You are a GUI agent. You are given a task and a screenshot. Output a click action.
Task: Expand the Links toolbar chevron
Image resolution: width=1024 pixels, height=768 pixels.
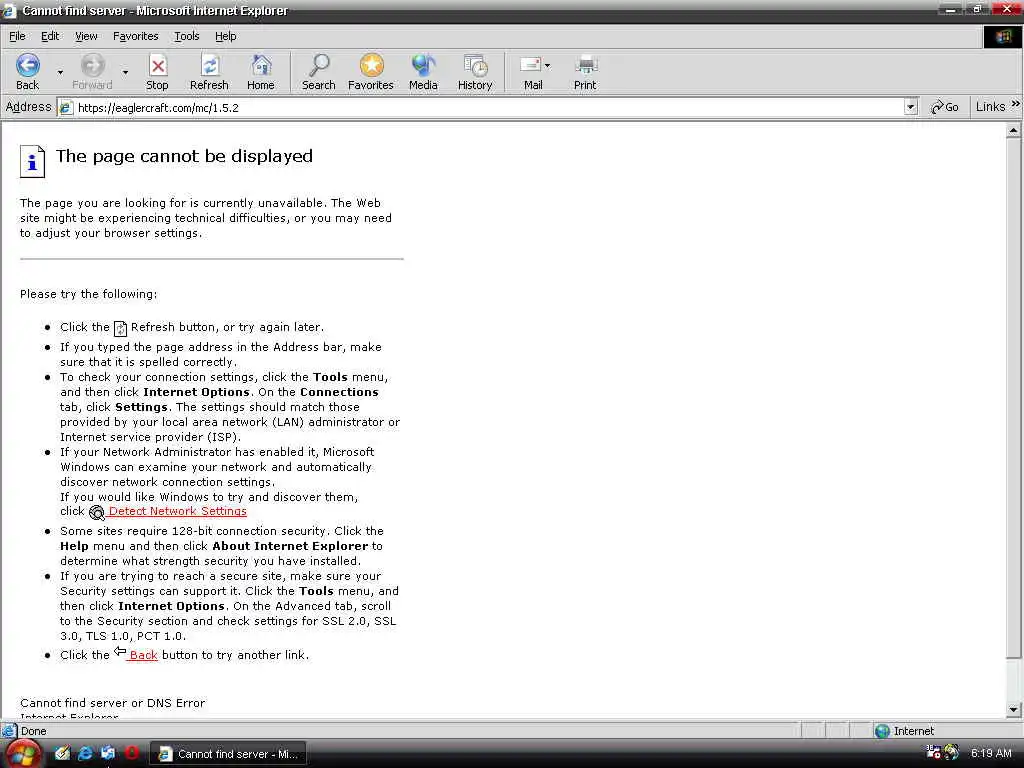(1016, 104)
